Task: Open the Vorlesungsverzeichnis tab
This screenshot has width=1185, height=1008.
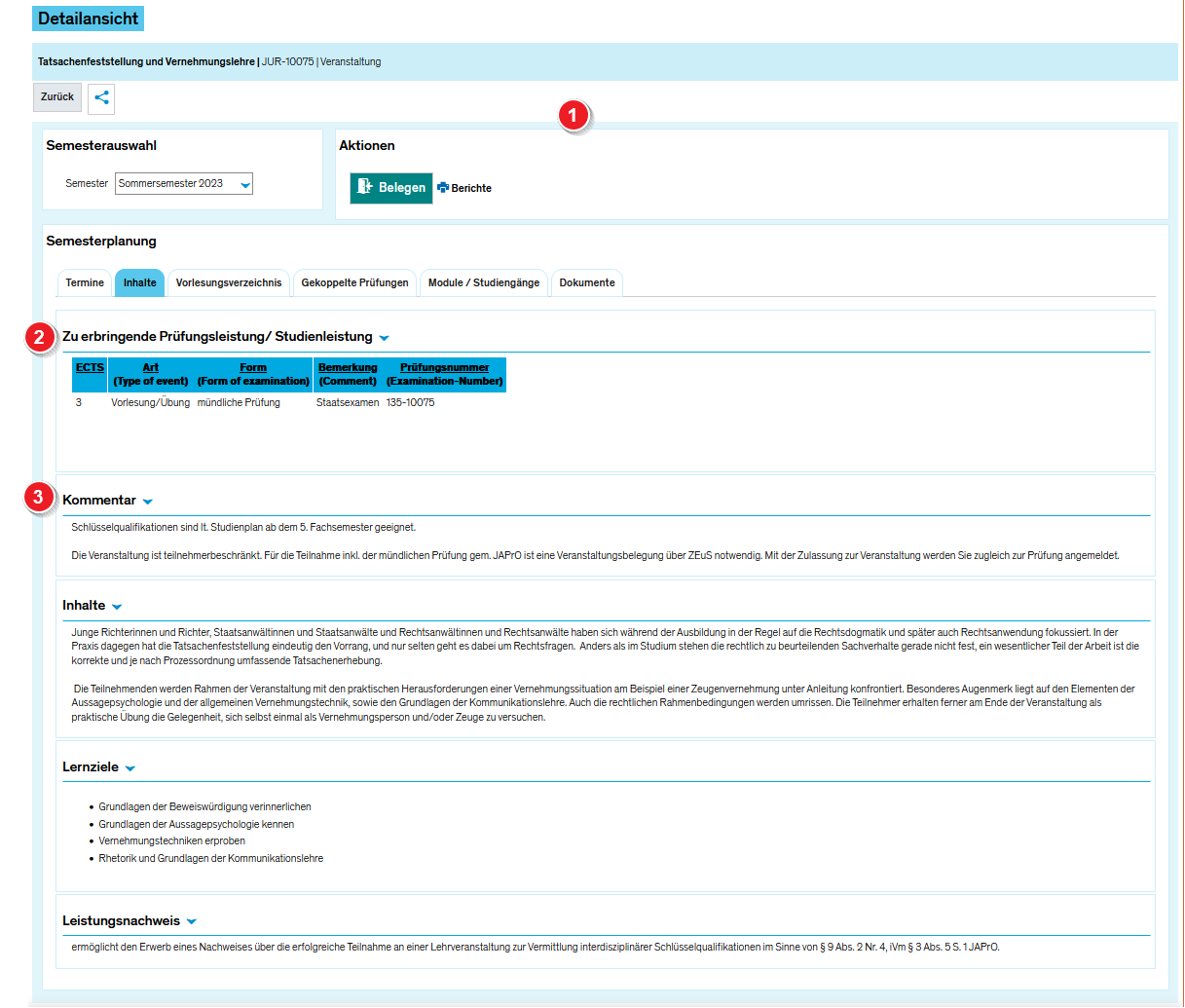Action: [x=229, y=283]
